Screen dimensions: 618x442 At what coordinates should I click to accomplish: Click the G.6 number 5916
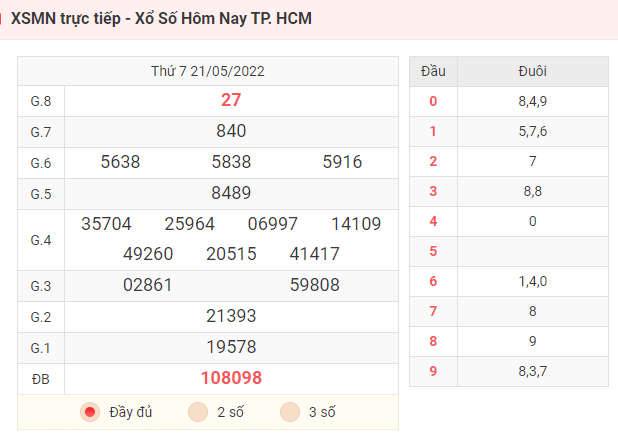coord(342,162)
